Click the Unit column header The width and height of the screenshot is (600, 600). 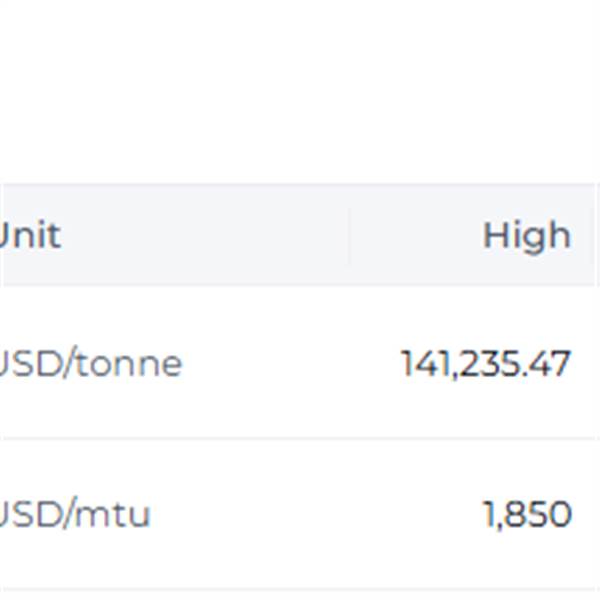coord(30,236)
